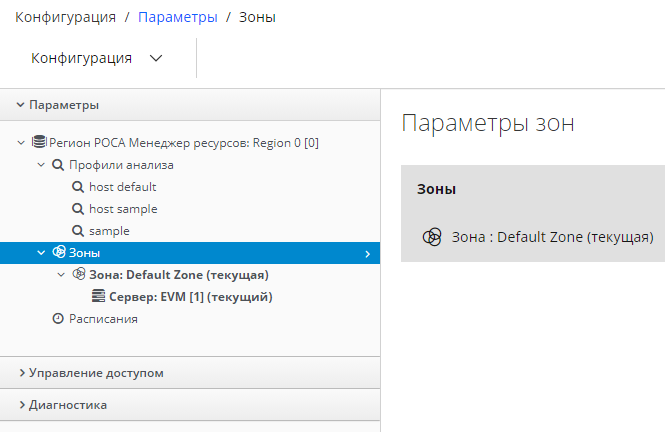Expand the Диагностика accordion section

pyautogui.click(x=68, y=405)
